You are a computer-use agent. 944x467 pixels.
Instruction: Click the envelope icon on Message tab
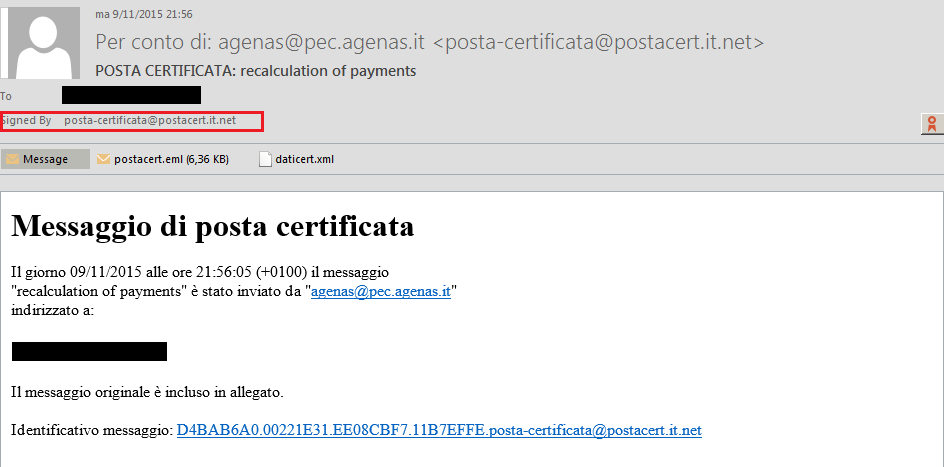[x=13, y=159]
